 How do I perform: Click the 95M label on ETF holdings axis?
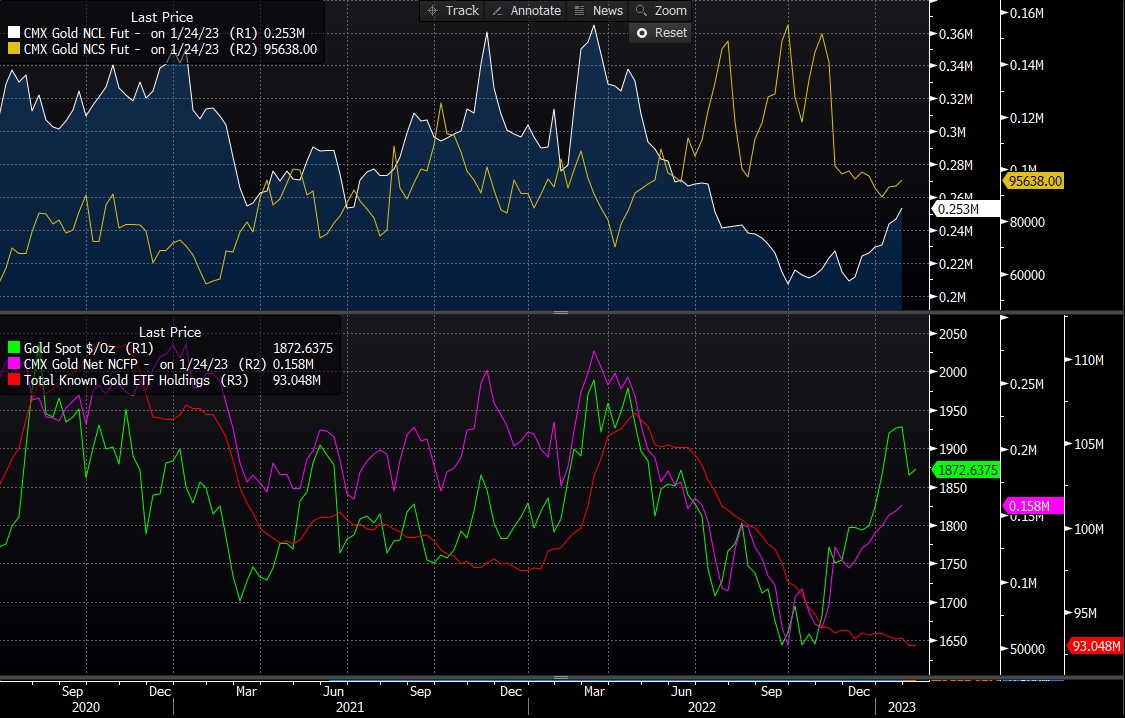(x=1085, y=613)
